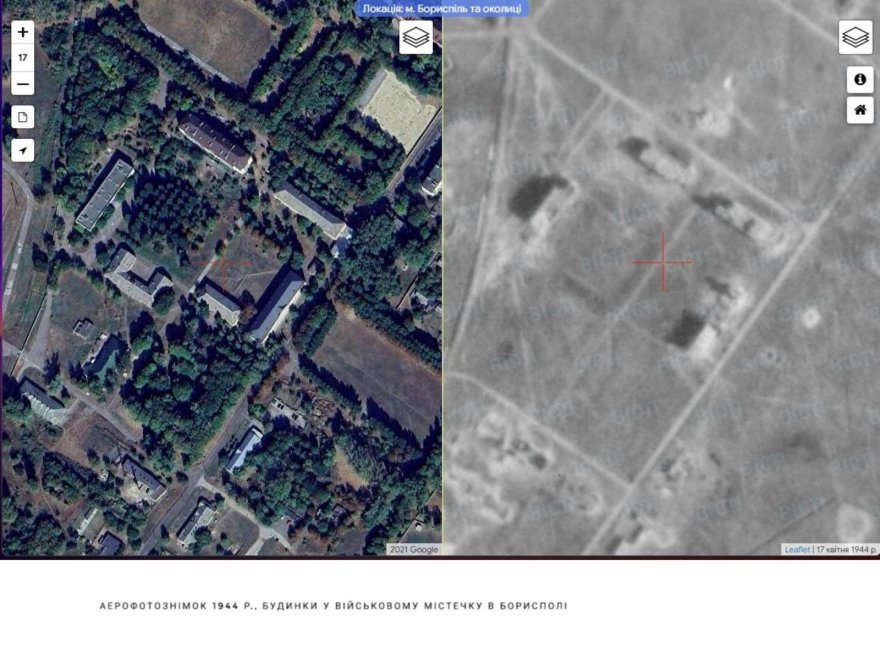Open layers switcher on 1944 aerial map

point(855,37)
